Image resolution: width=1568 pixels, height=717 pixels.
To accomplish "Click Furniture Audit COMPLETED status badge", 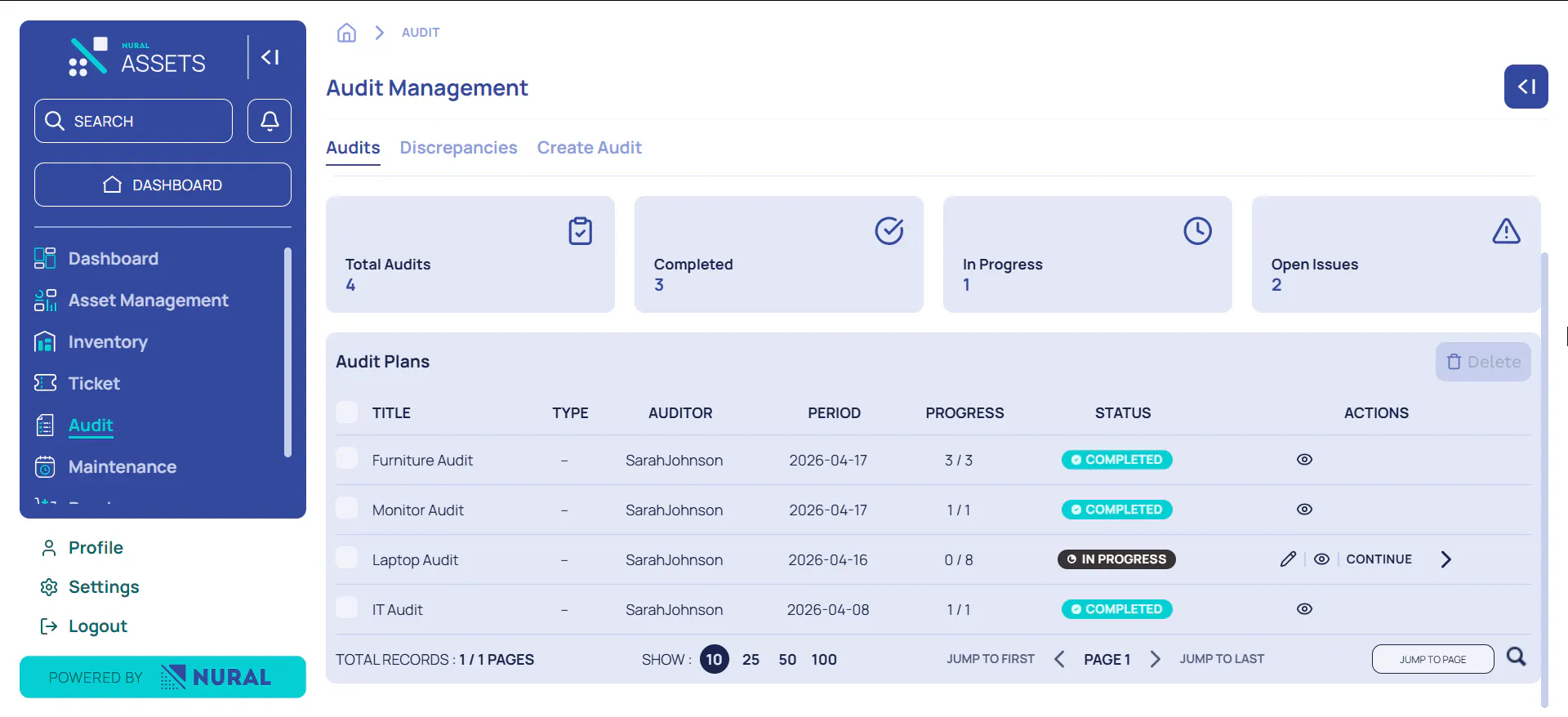I will (1116, 460).
